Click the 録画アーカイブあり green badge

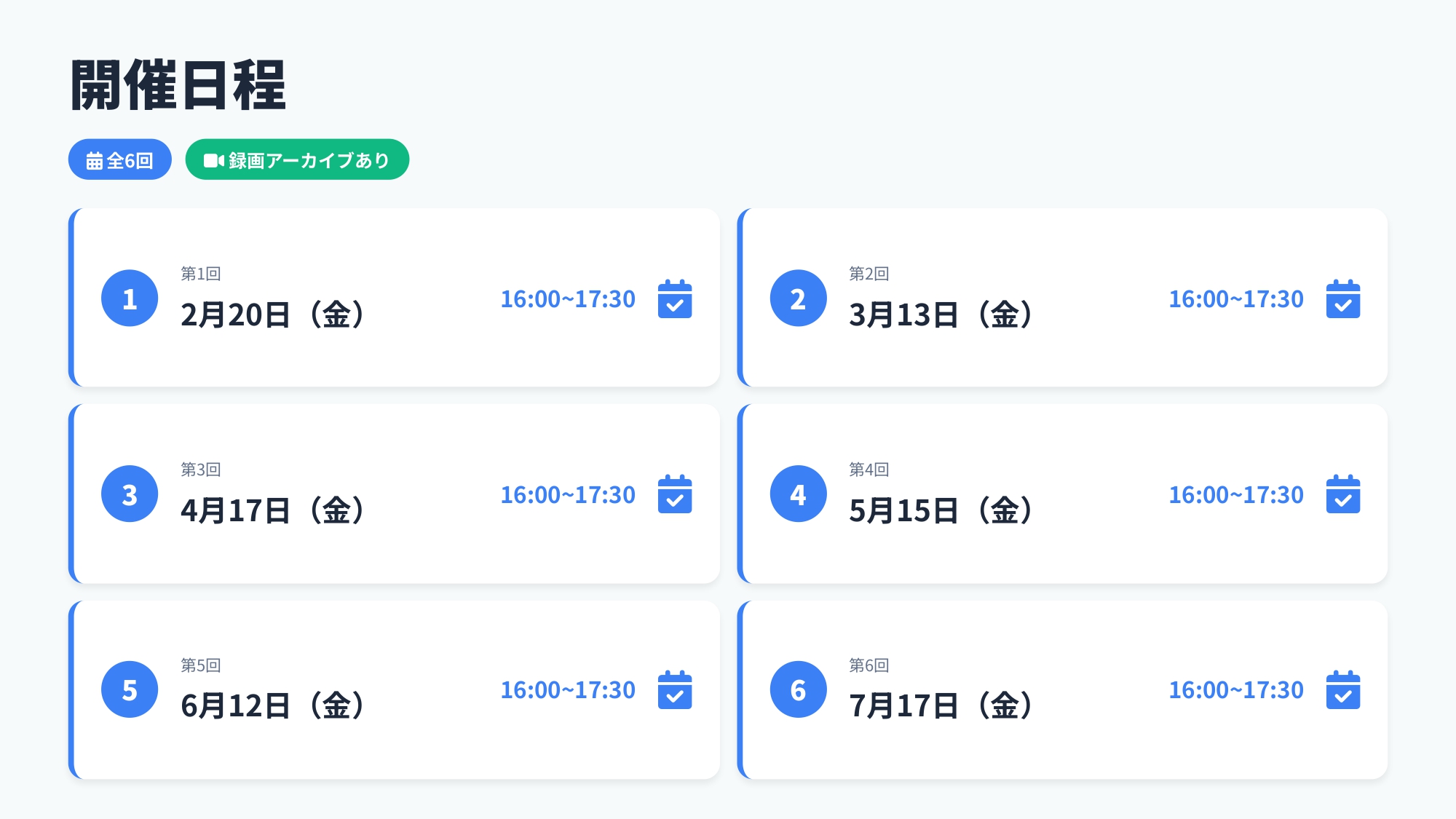pyautogui.click(x=297, y=159)
